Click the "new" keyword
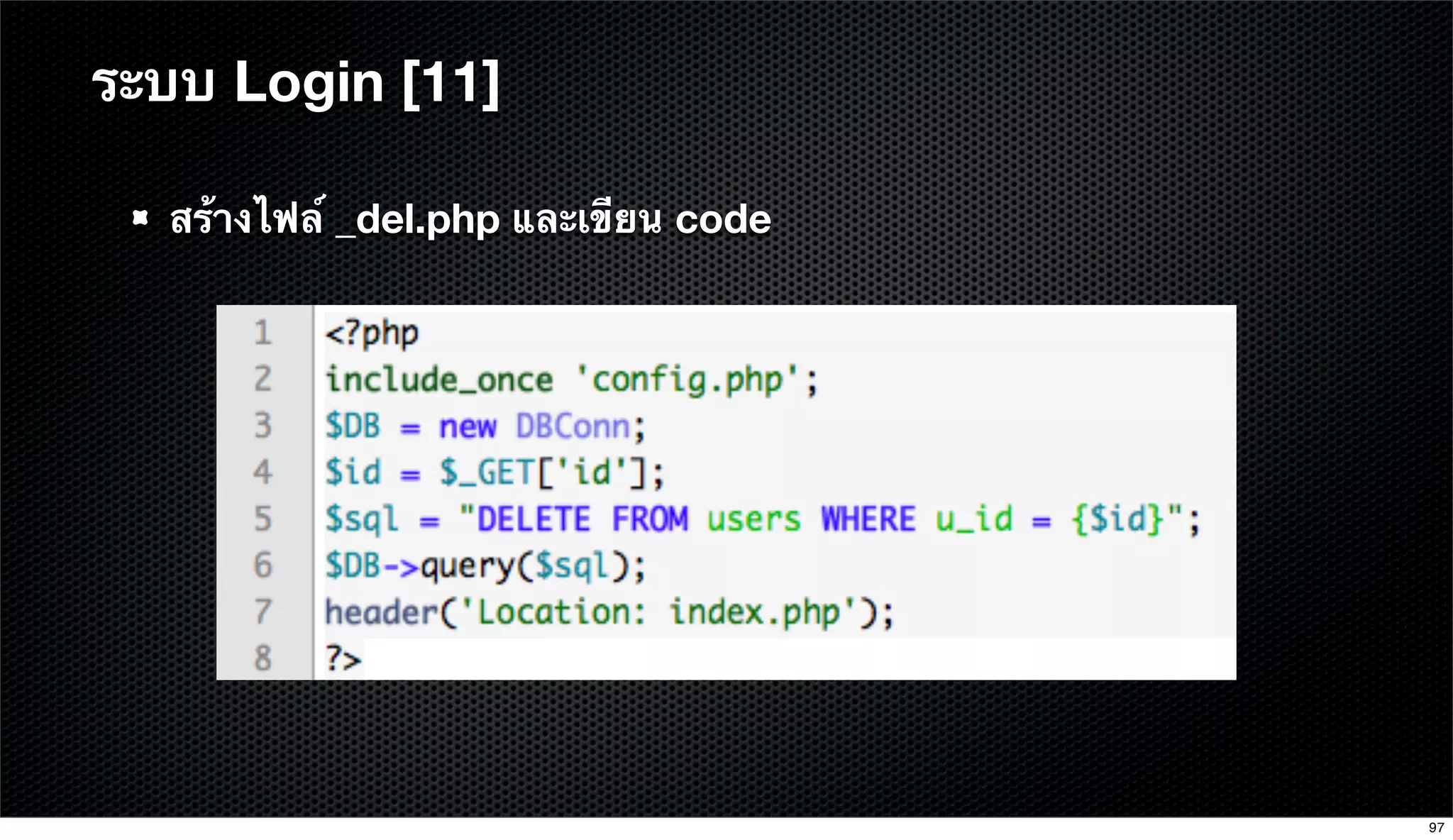Screen dimensions: 1453x840 click(468, 427)
